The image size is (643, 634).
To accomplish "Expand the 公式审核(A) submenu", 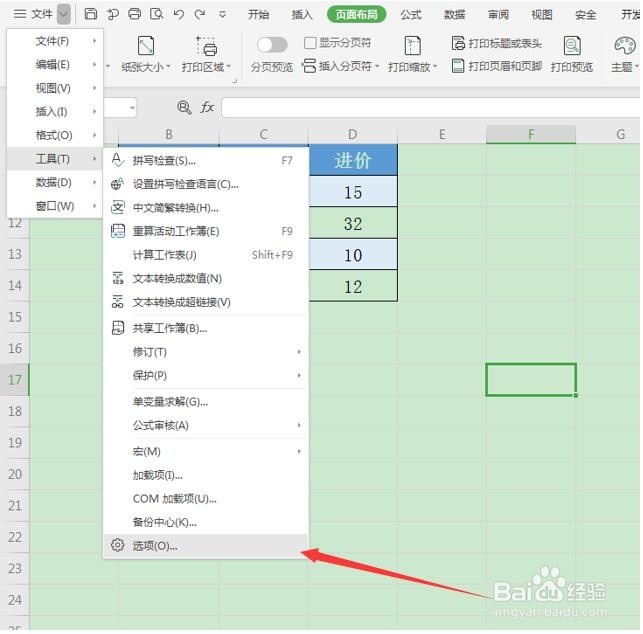I will (299, 425).
